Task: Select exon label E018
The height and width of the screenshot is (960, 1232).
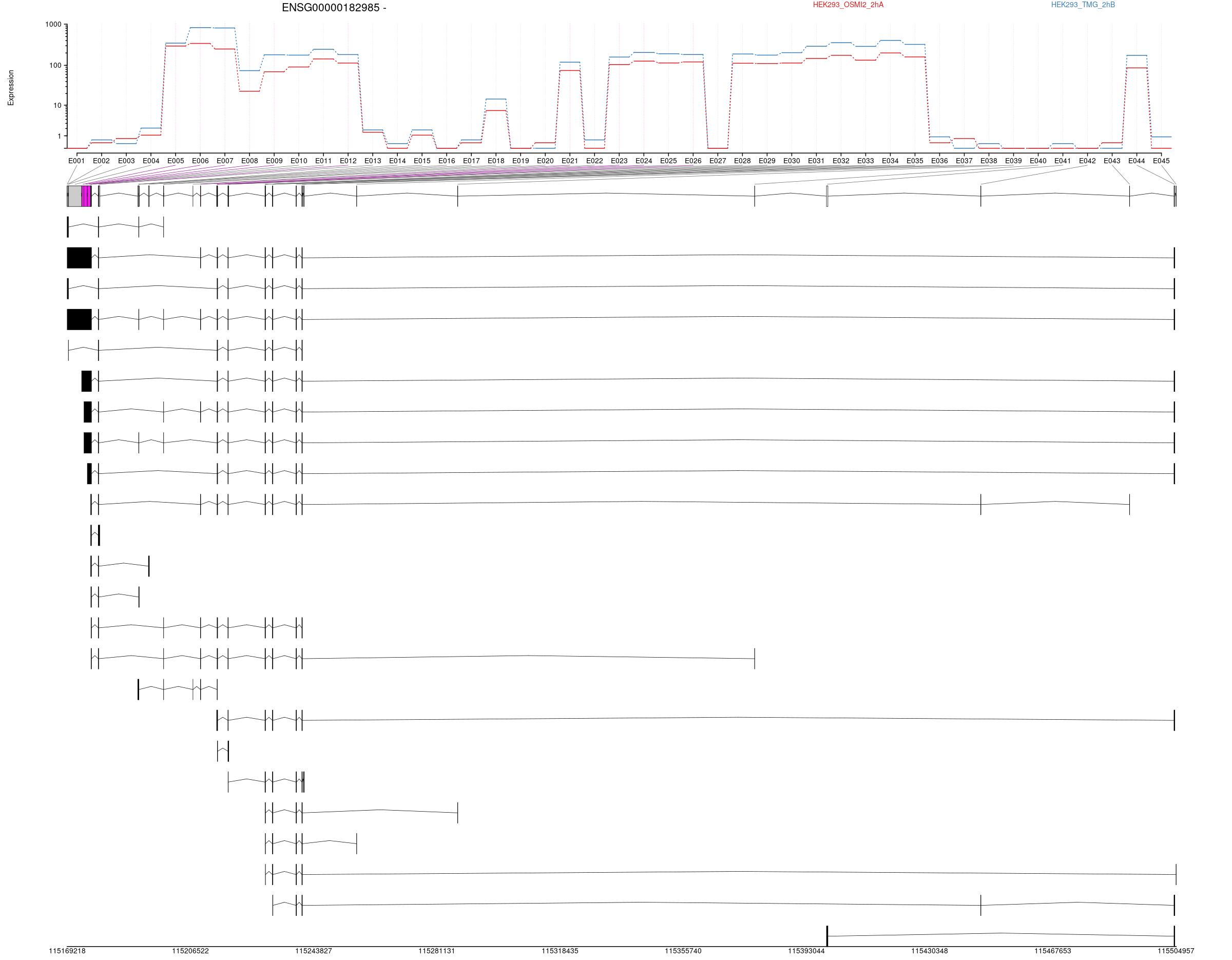Action: point(496,161)
